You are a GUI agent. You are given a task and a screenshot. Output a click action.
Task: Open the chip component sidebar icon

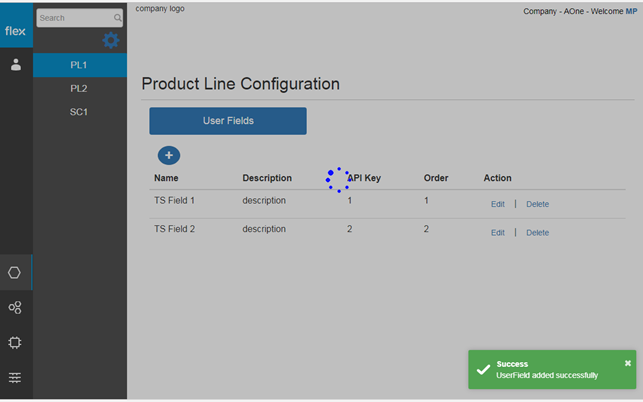(15, 343)
